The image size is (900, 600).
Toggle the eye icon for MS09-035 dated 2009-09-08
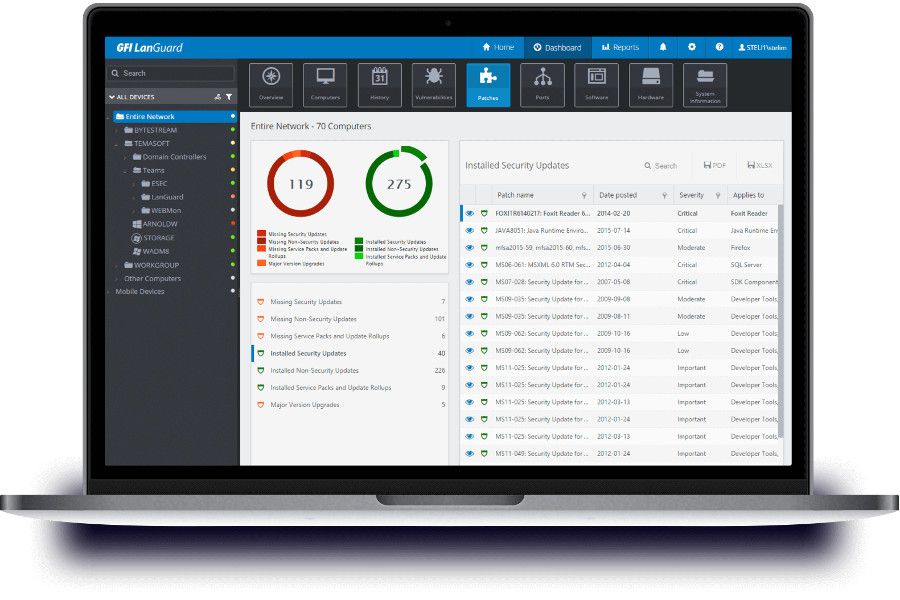click(x=470, y=299)
